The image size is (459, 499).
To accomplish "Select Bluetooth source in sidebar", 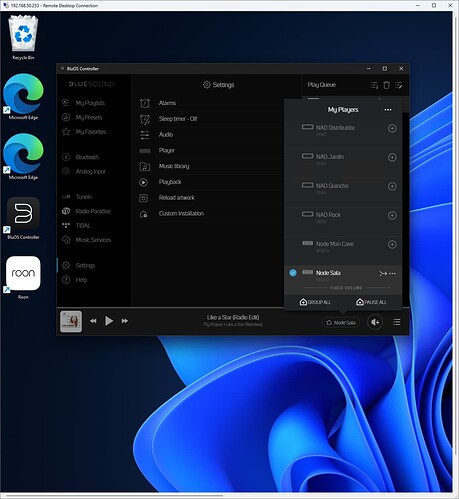I will tap(87, 157).
